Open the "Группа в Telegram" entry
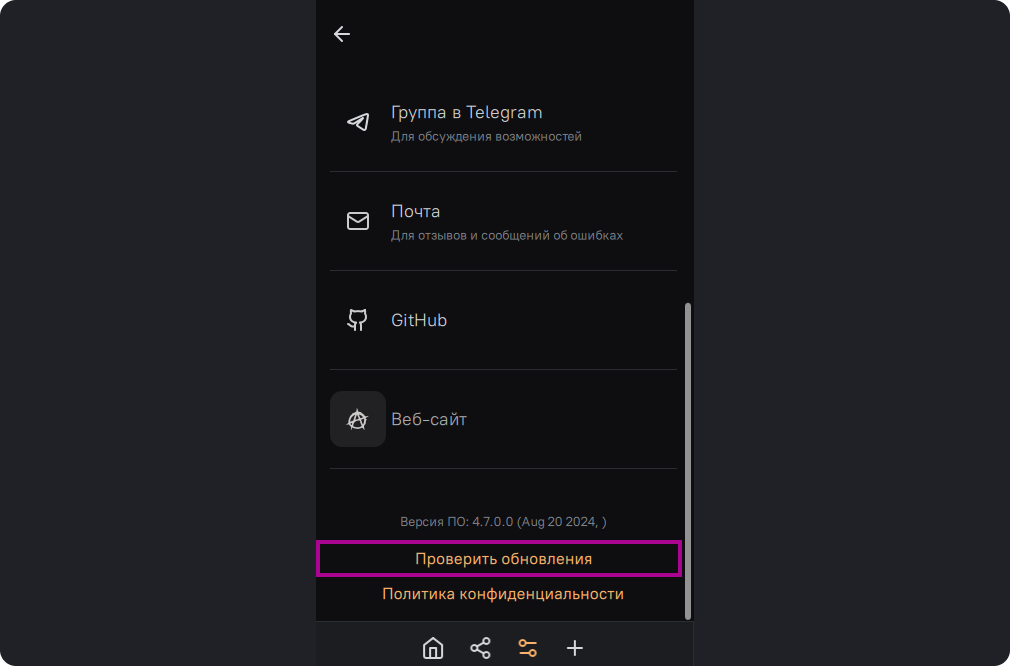Image resolution: width=1010 pixels, height=666 pixels. click(x=466, y=113)
